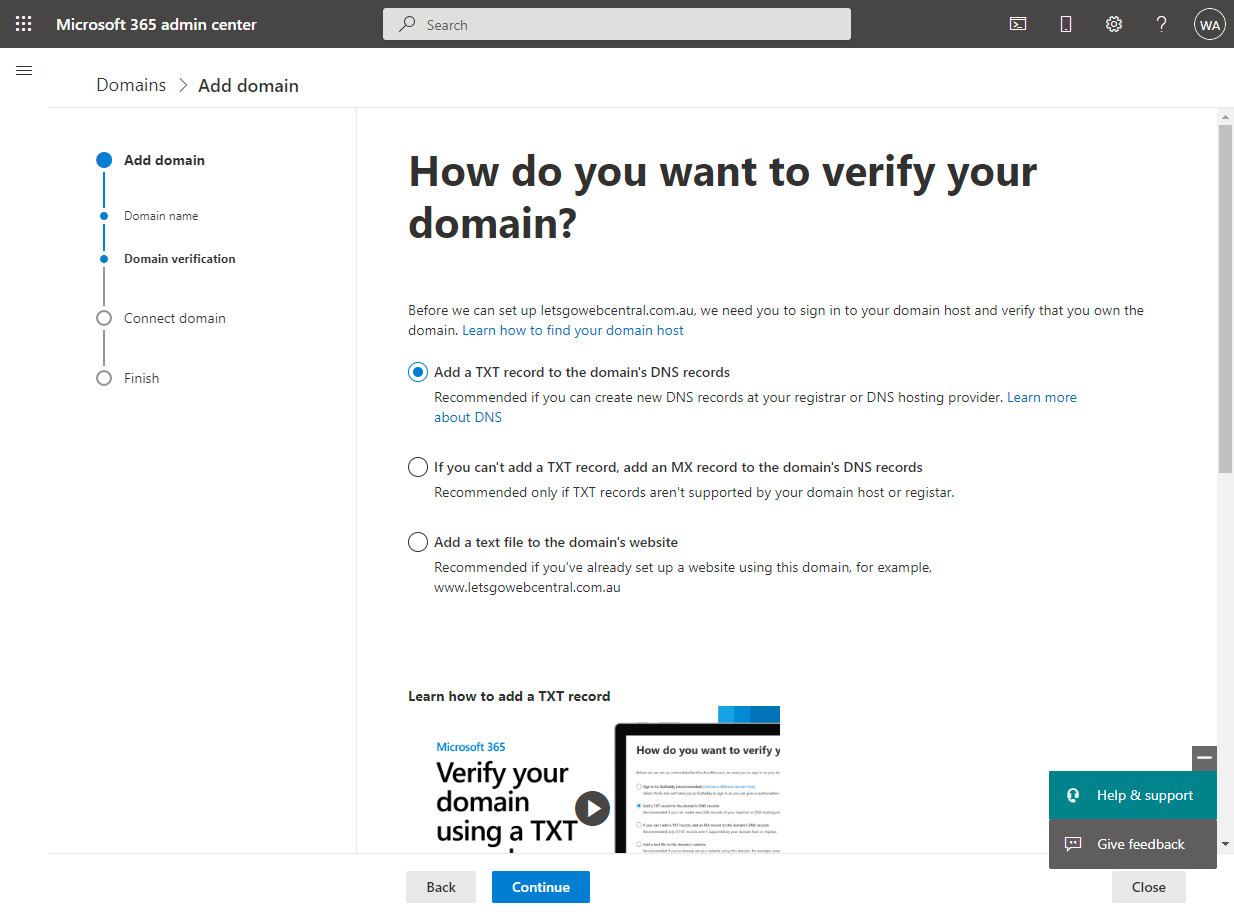Click the Continue button
This screenshot has width=1234, height=919.
[541, 887]
